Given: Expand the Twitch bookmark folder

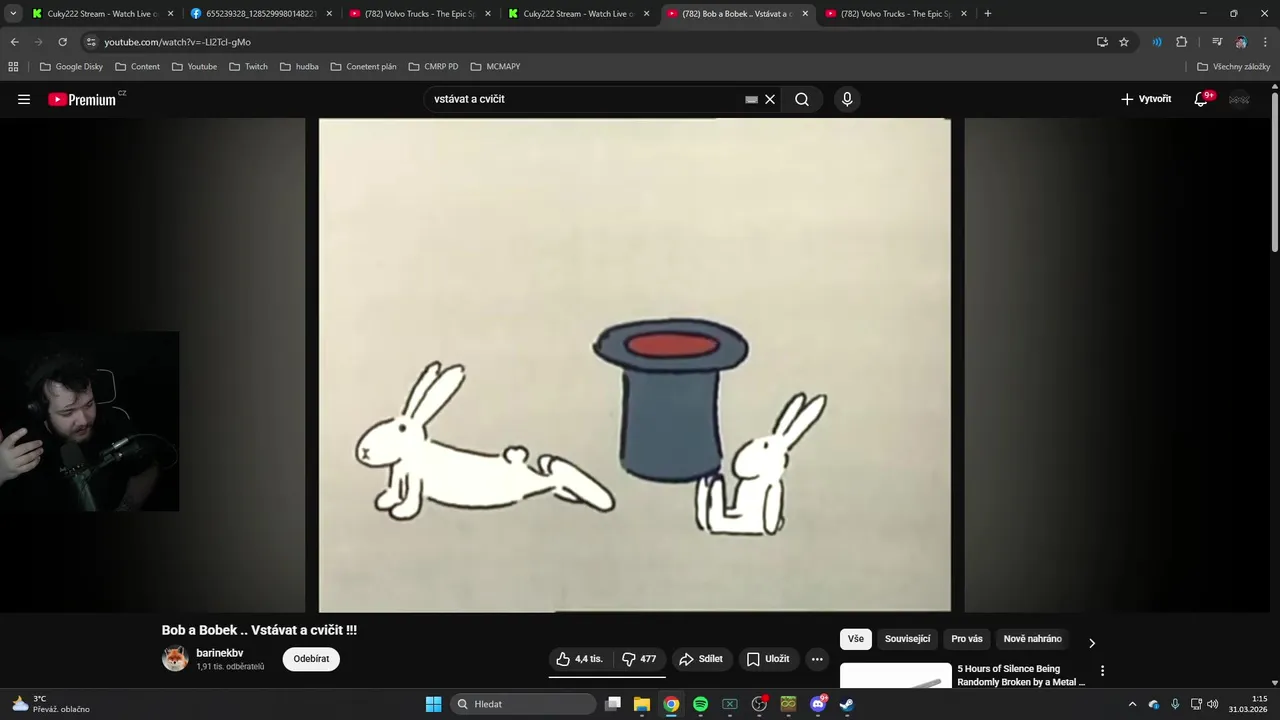Looking at the screenshot, I should point(249,66).
